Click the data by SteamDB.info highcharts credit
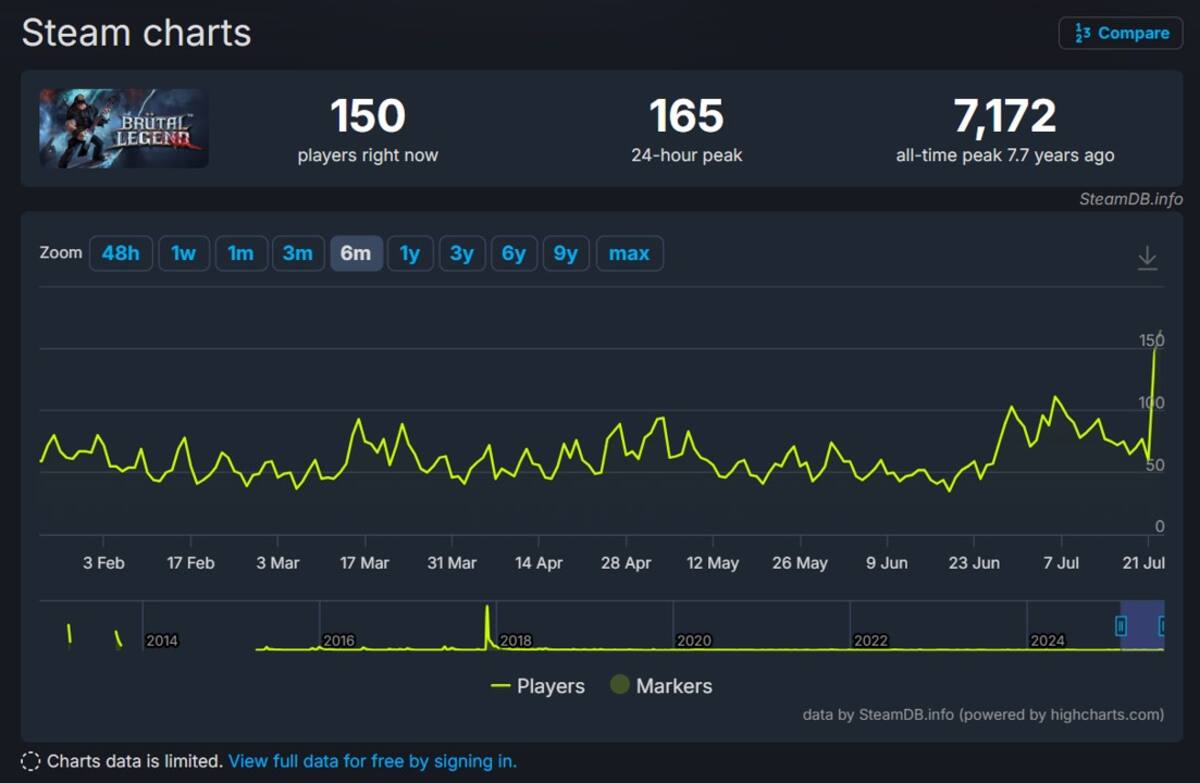1200x783 pixels. click(x=983, y=714)
